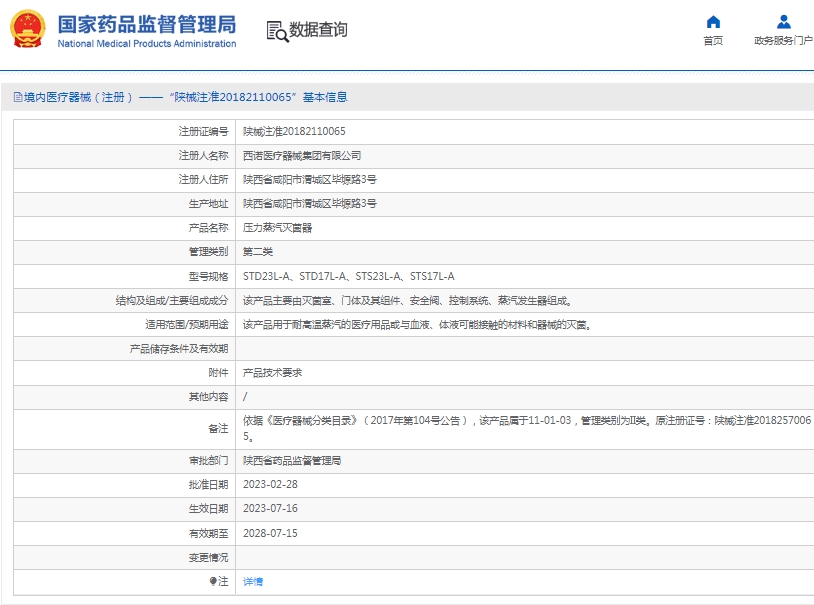Click the 管理类别 field label
This screenshot has width=814, height=605.
[208, 252]
